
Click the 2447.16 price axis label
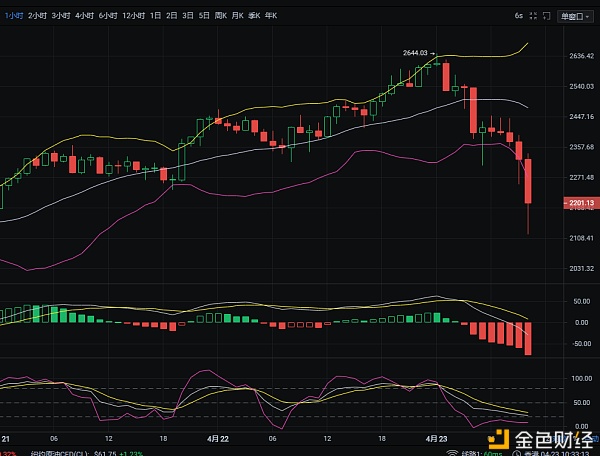click(x=582, y=117)
